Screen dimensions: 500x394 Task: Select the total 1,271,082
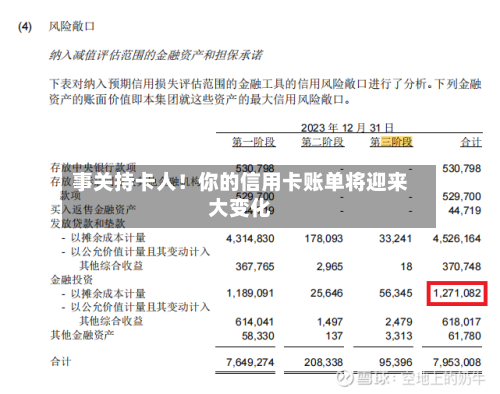click(457, 293)
